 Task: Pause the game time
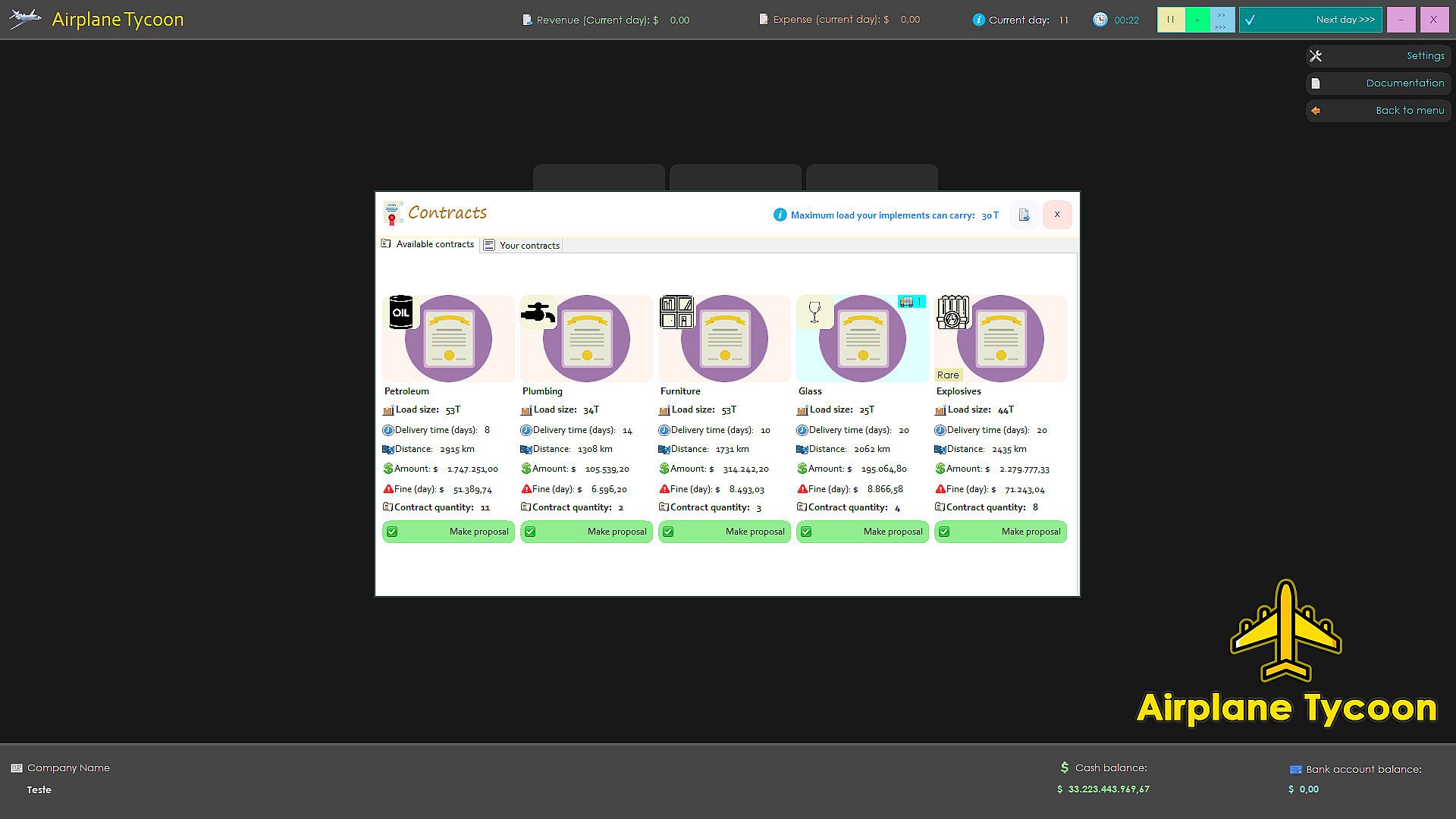1171,20
